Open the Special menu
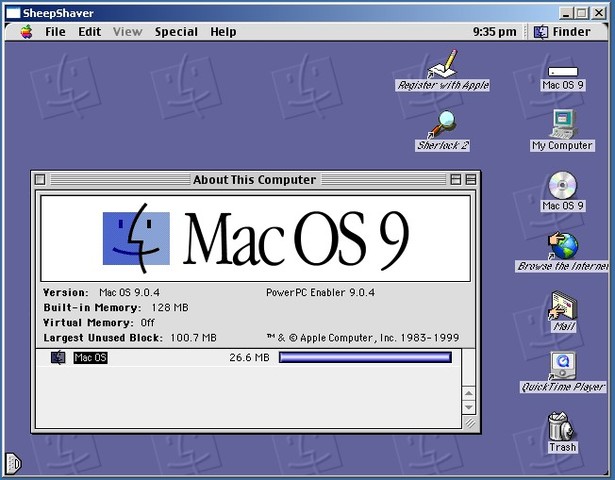The image size is (615, 480). click(176, 32)
